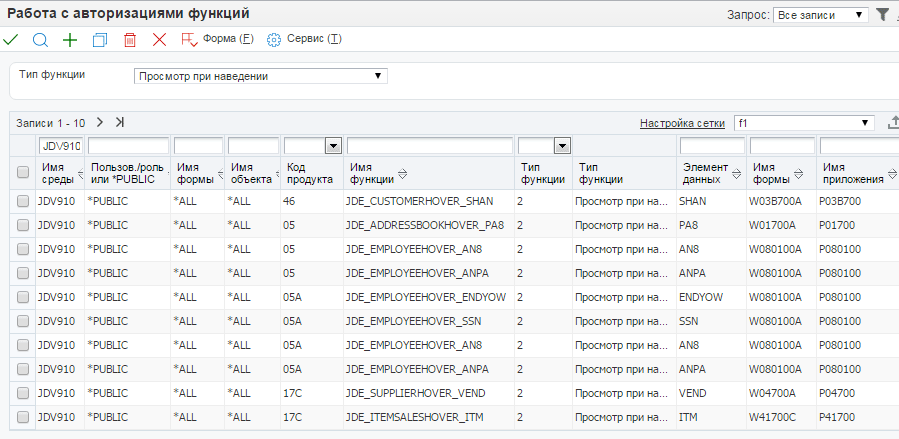This screenshot has height=439, width=899.
Task: Click the JDV910 filter field above 'Имя среды'
Action: (60, 146)
